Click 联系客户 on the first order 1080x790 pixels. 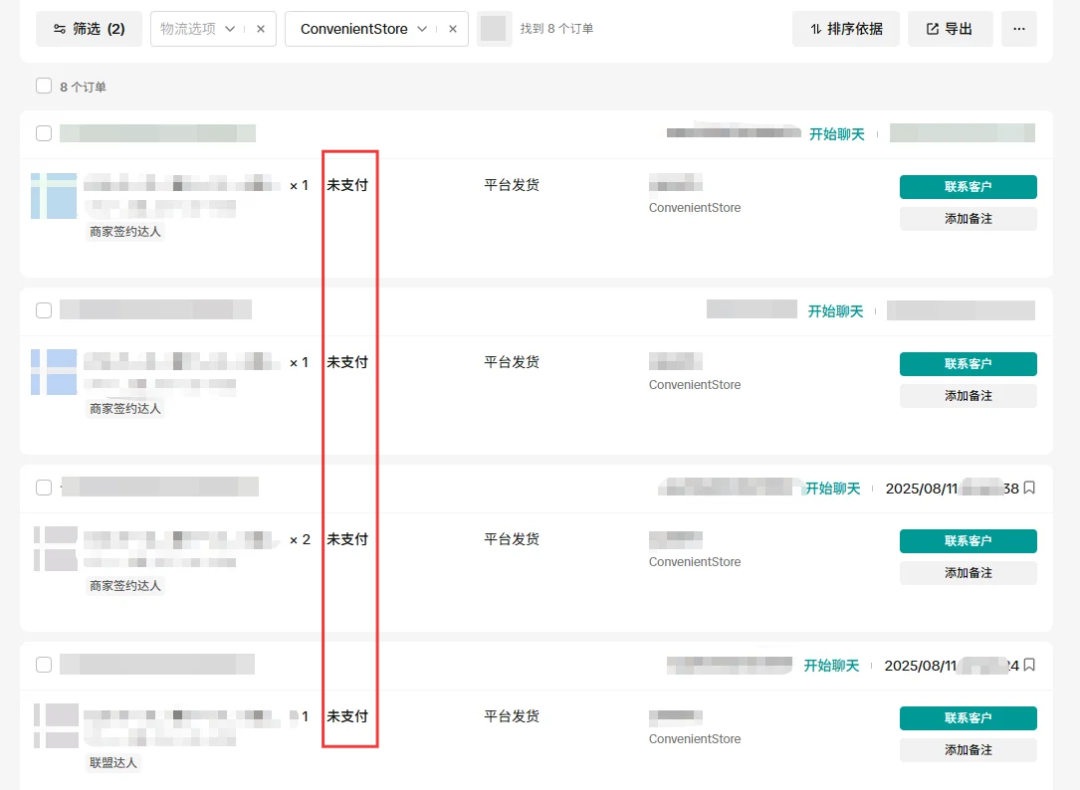967,186
